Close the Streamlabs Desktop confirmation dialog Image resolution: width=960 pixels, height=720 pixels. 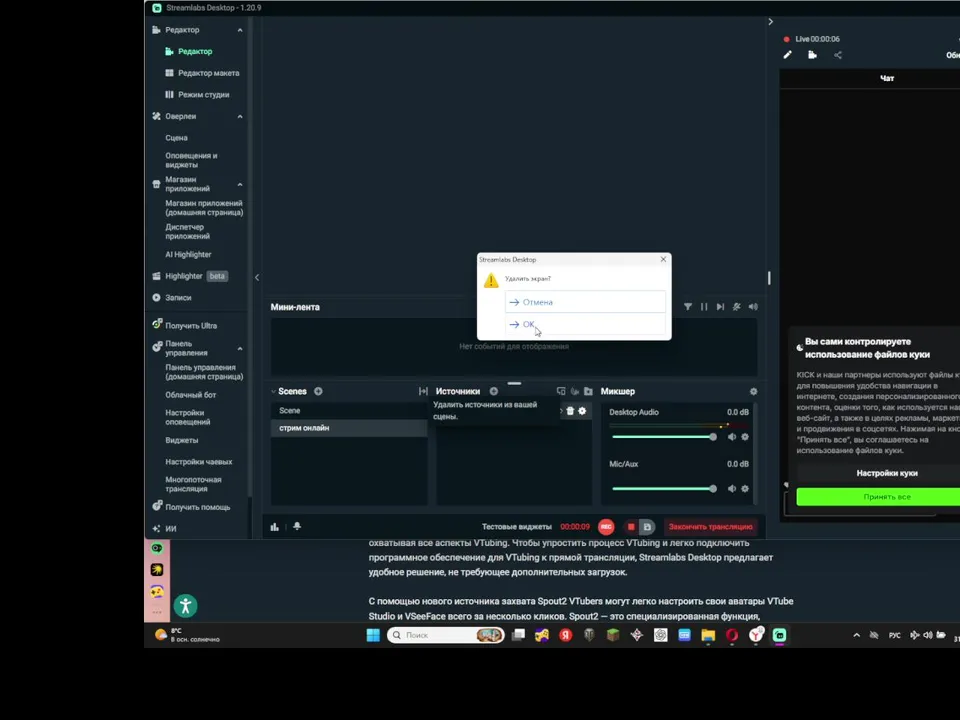(x=663, y=260)
